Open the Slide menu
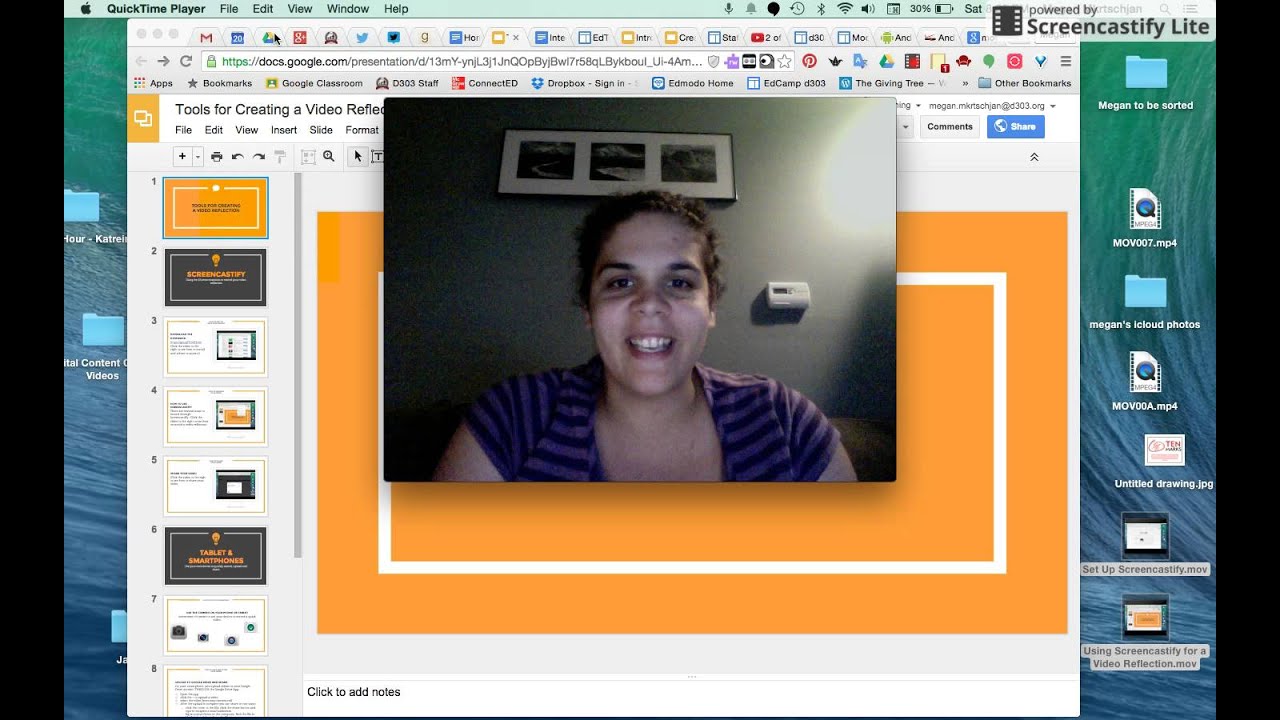 (x=321, y=130)
